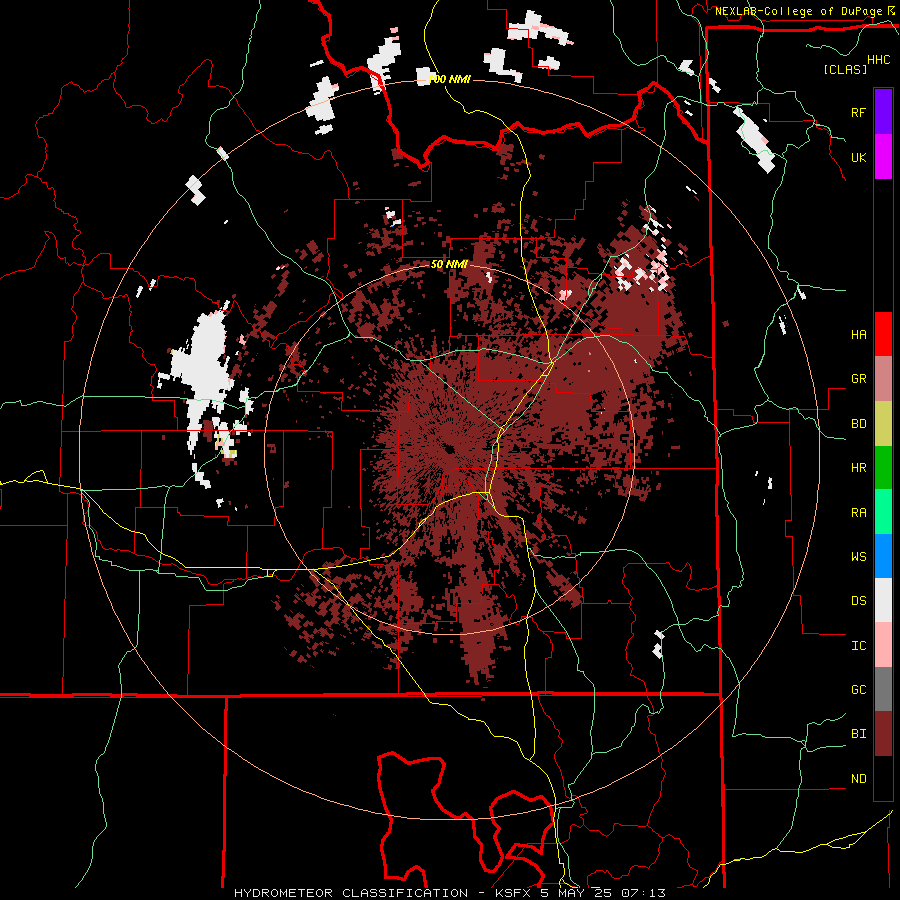The width and height of the screenshot is (900, 900).
Task: Click the purple RF legend color swatch
Action: [x=883, y=112]
